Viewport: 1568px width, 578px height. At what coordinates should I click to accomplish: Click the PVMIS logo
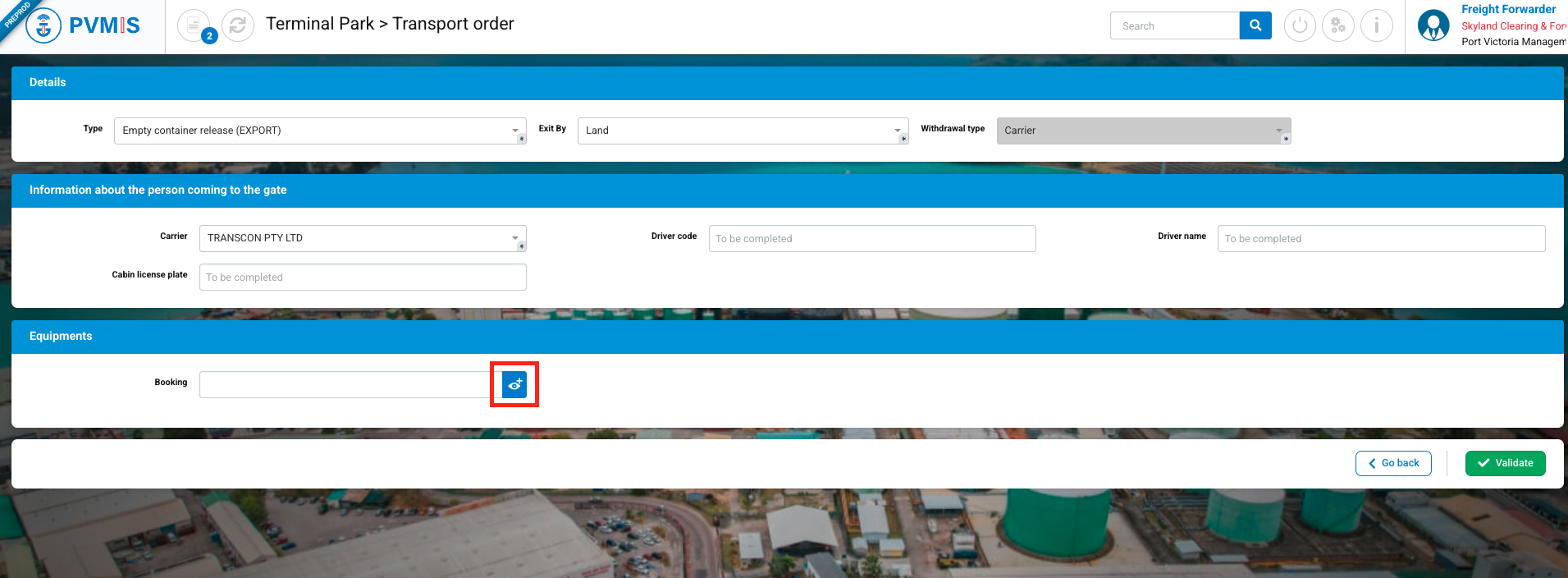tap(84, 26)
